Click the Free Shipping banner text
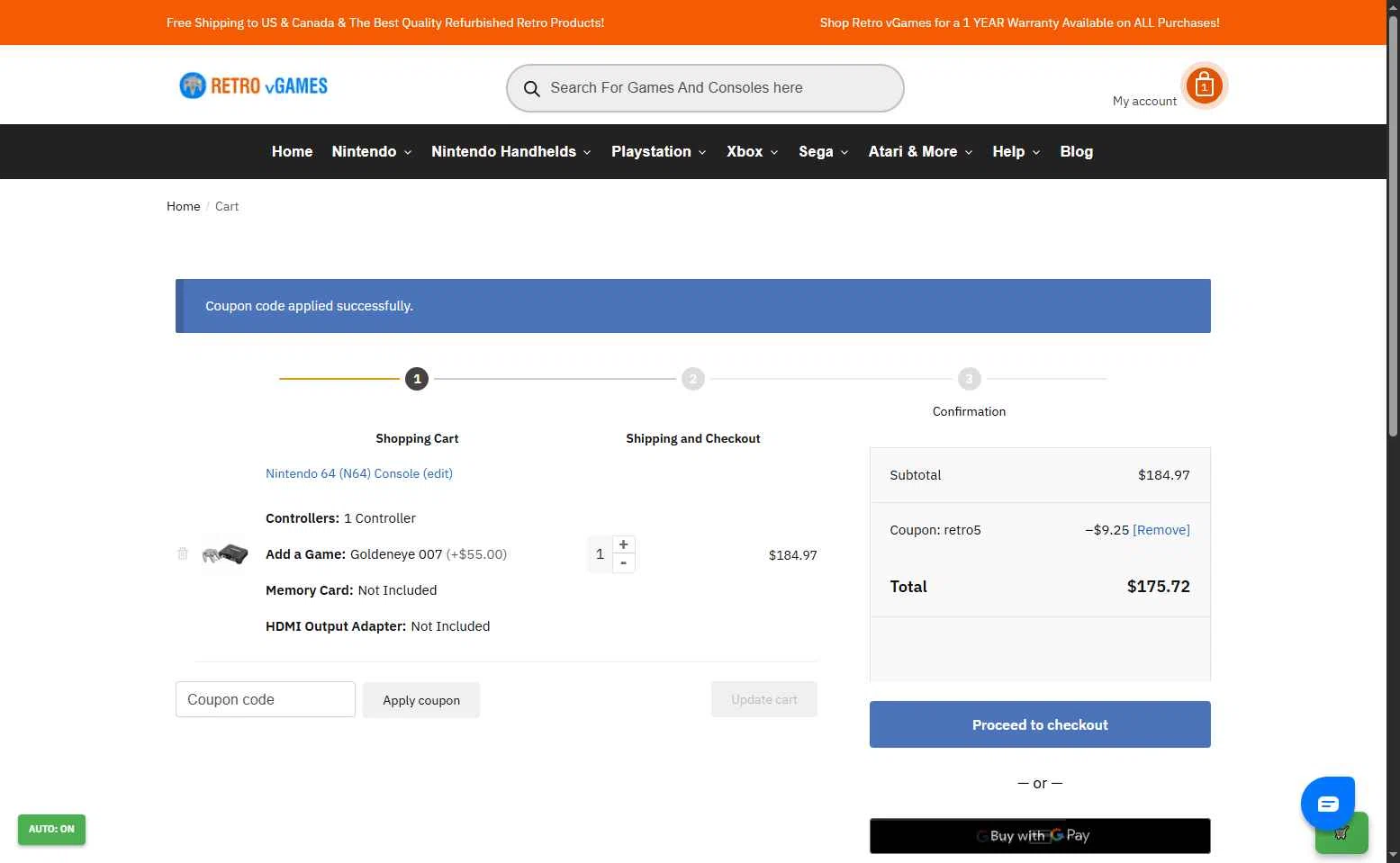1400x863 pixels. (385, 22)
